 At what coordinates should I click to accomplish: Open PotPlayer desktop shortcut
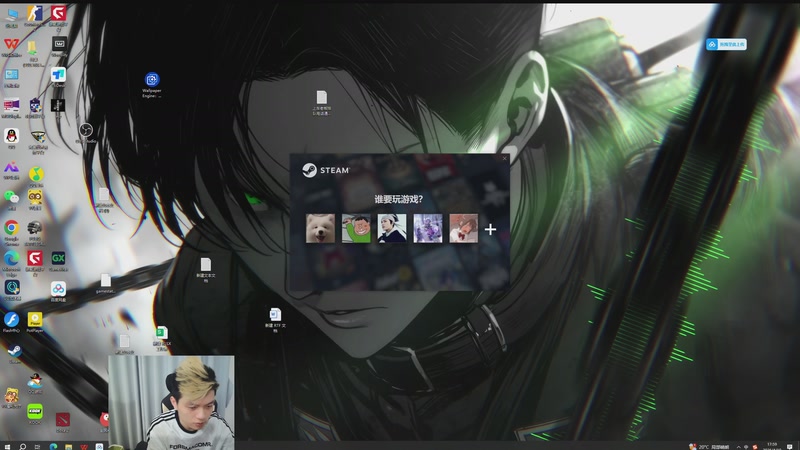click(x=35, y=322)
